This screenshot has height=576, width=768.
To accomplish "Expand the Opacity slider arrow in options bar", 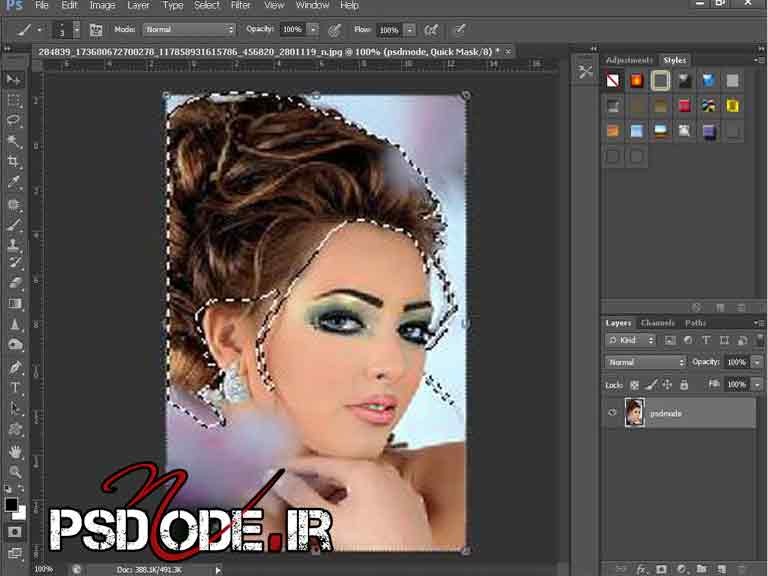I will tap(313, 30).
